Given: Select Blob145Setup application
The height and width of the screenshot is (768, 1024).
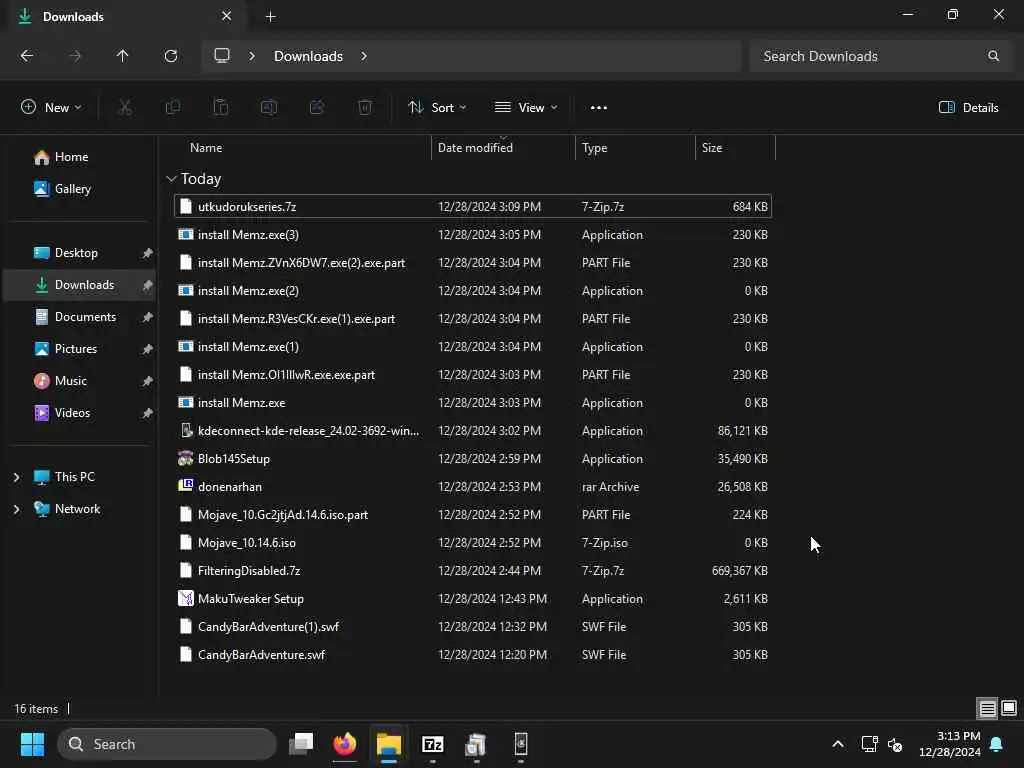Looking at the screenshot, I should tap(473, 458).
